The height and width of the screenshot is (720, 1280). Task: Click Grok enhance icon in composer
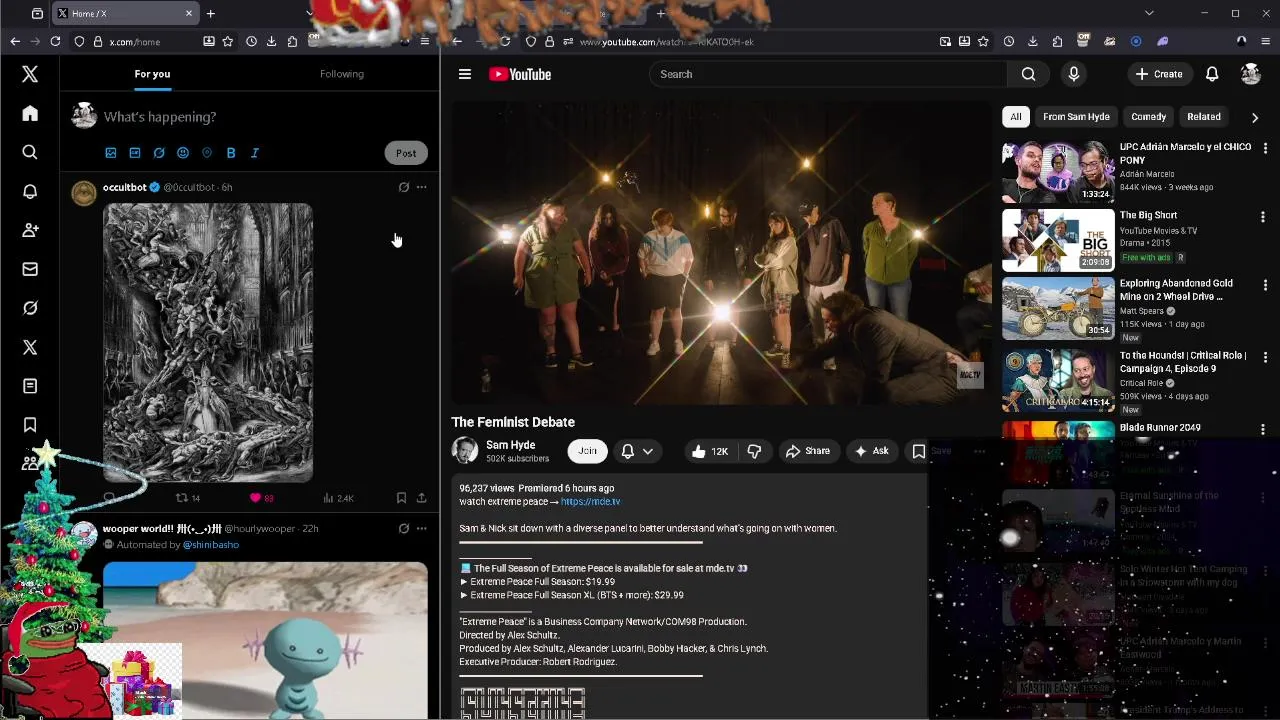[x=159, y=153]
